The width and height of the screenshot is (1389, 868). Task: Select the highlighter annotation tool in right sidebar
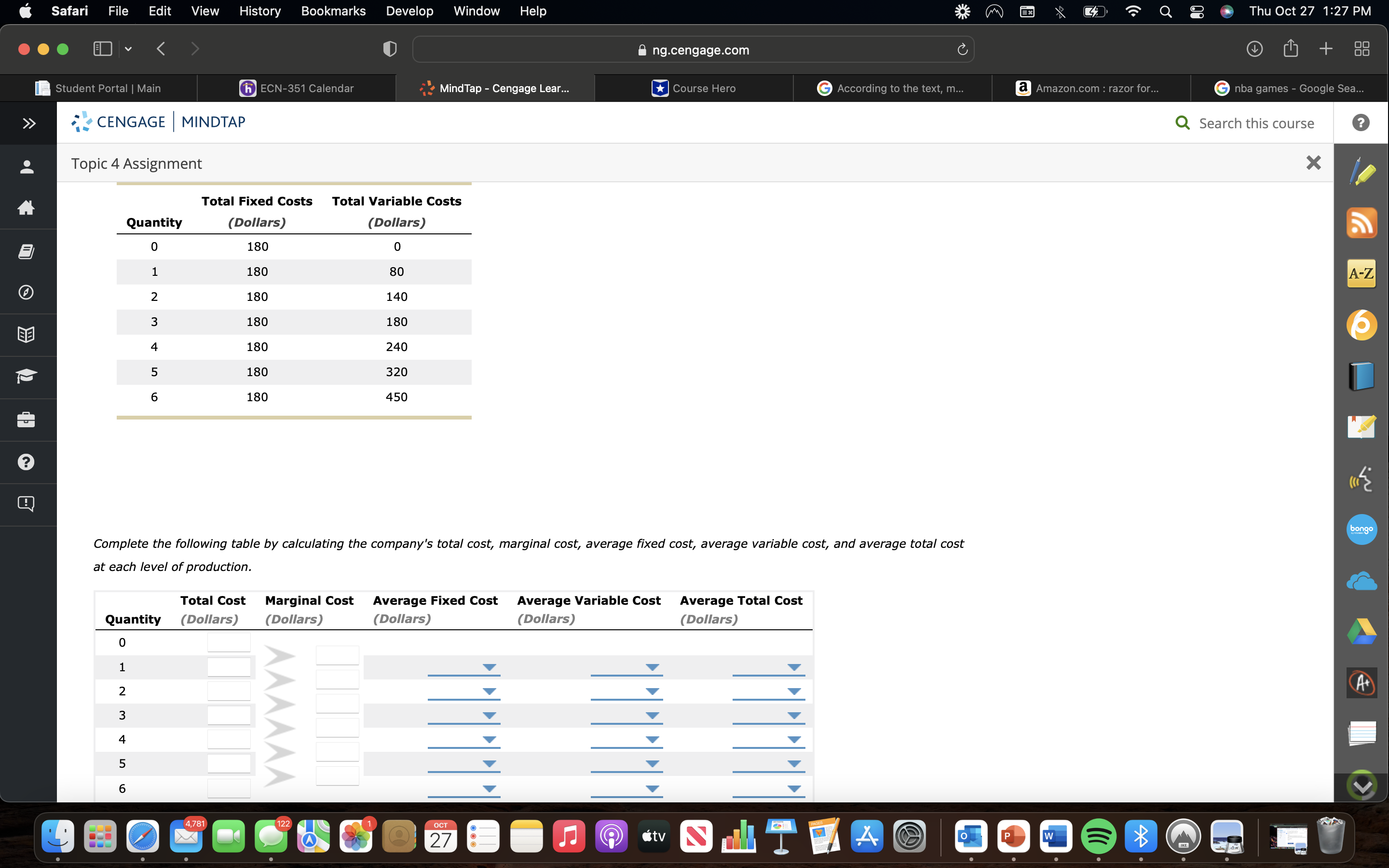[1362, 171]
